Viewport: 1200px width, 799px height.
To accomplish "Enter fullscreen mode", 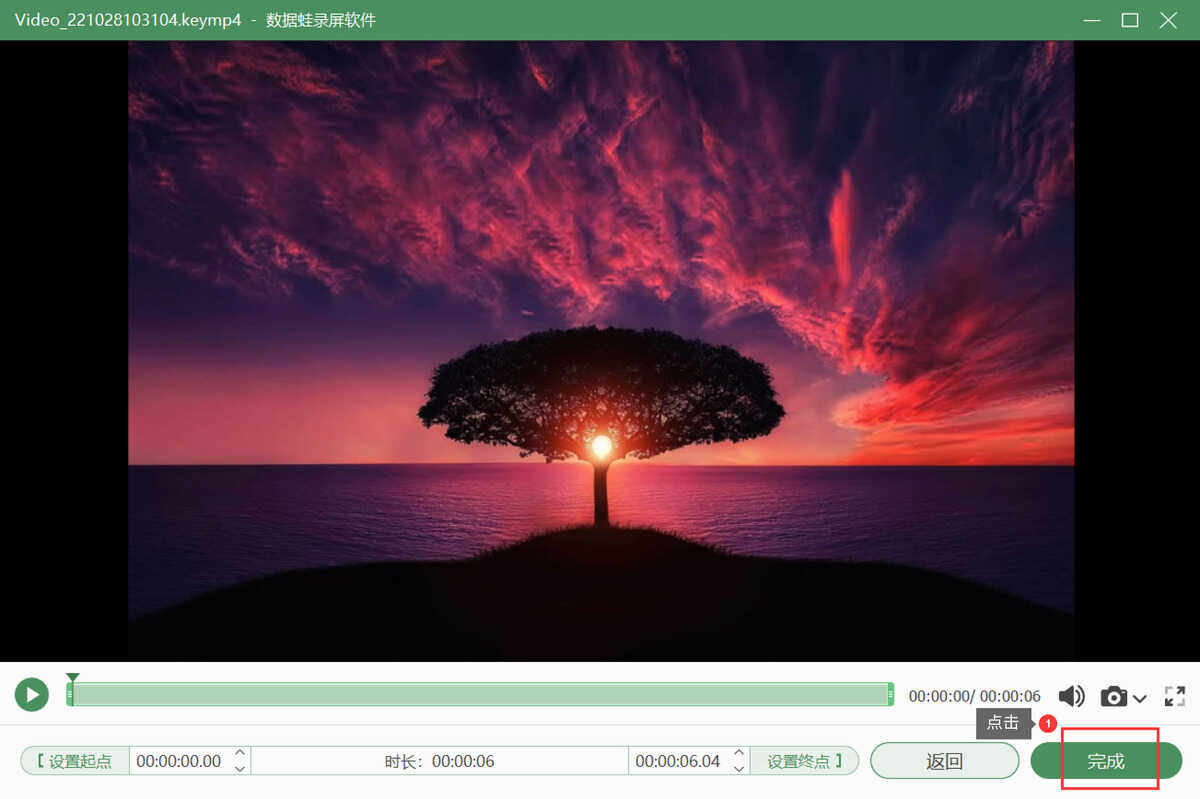I will pyautogui.click(x=1175, y=696).
